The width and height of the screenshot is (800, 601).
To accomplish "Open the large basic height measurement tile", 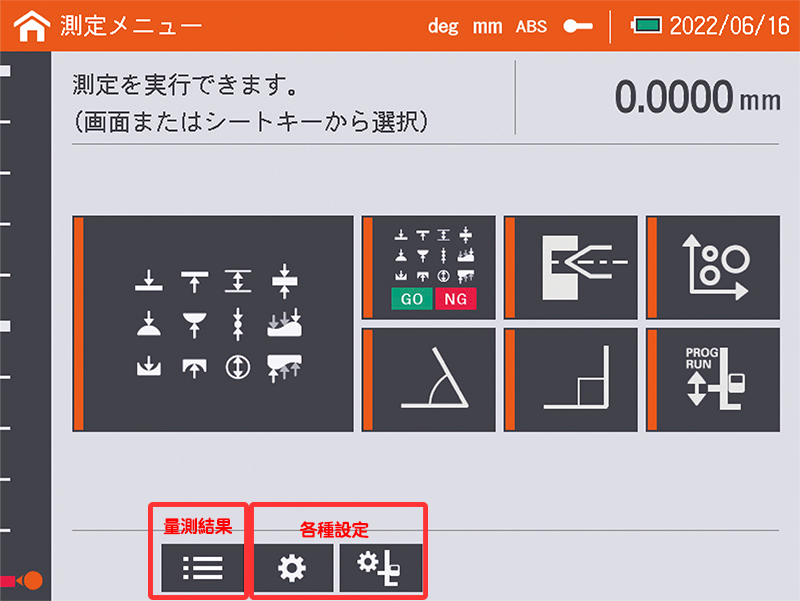I will (x=214, y=323).
